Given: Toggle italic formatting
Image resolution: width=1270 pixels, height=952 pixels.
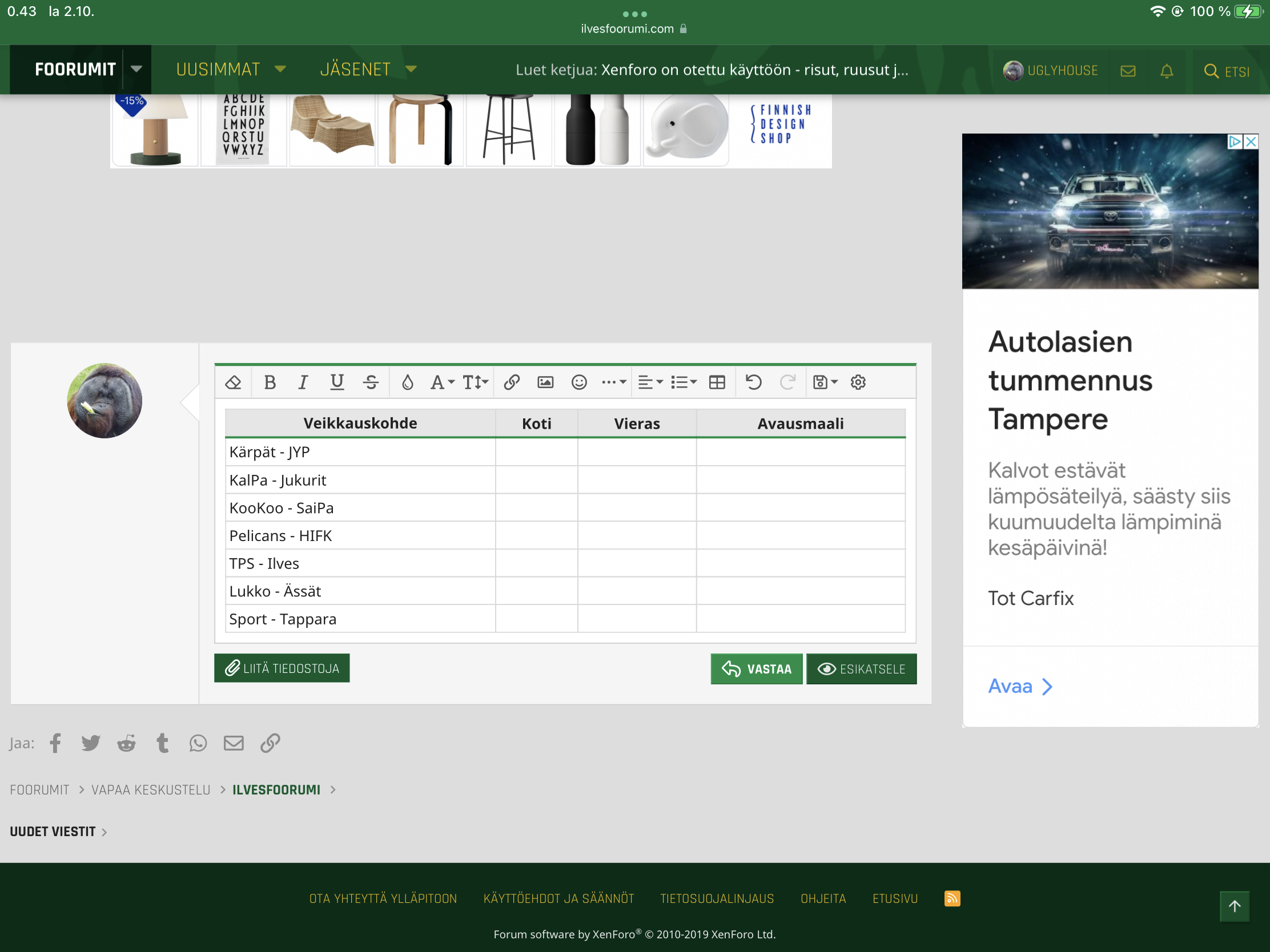Looking at the screenshot, I should tap(303, 382).
